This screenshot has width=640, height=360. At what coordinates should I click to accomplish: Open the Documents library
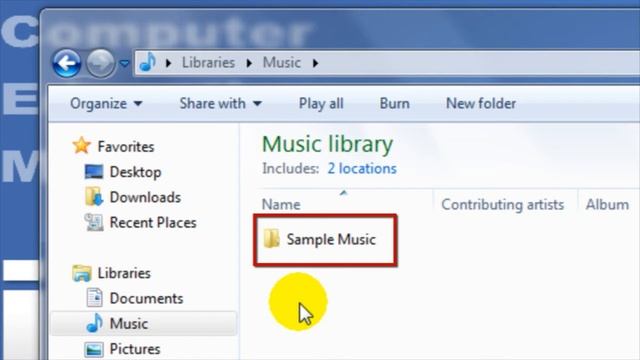click(x=146, y=299)
